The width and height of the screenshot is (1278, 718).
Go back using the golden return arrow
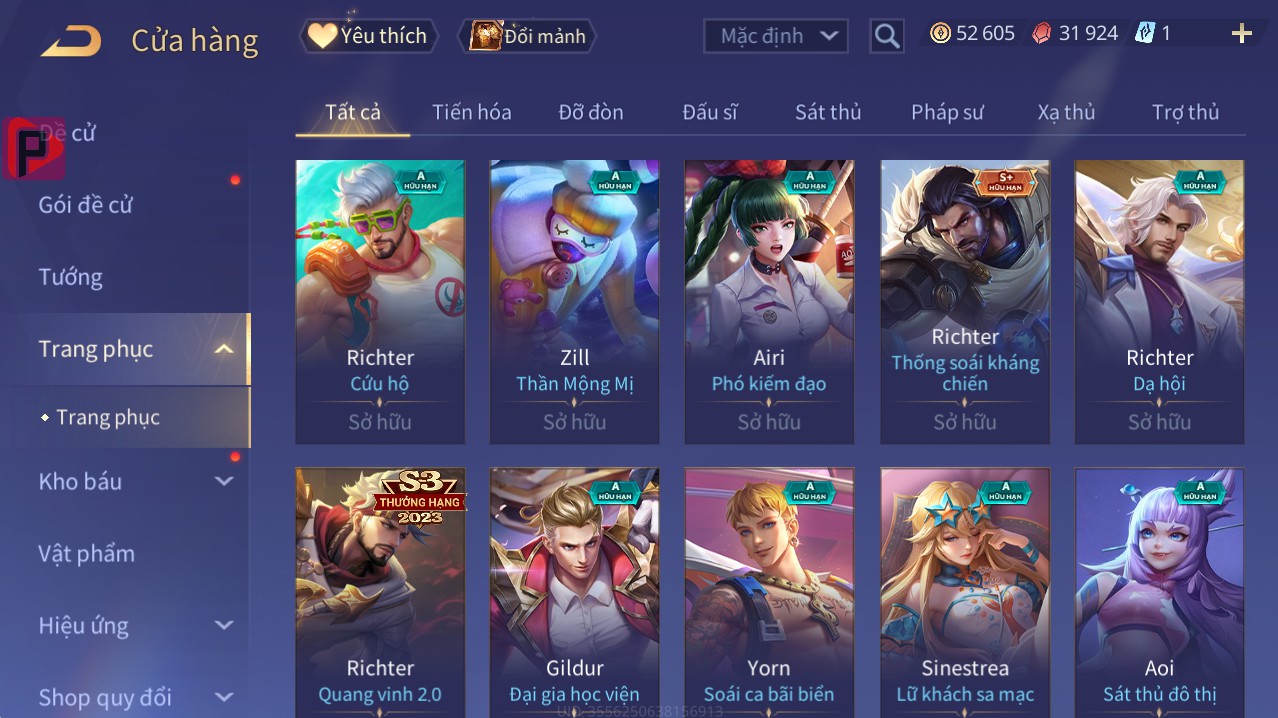71,41
